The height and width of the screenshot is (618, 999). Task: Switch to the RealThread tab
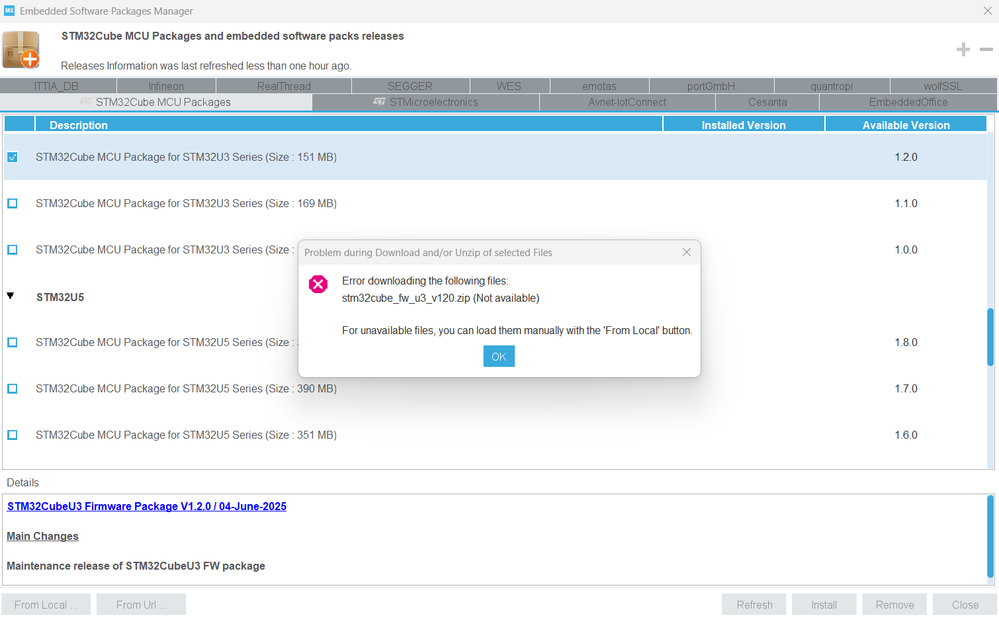coord(284,86)
